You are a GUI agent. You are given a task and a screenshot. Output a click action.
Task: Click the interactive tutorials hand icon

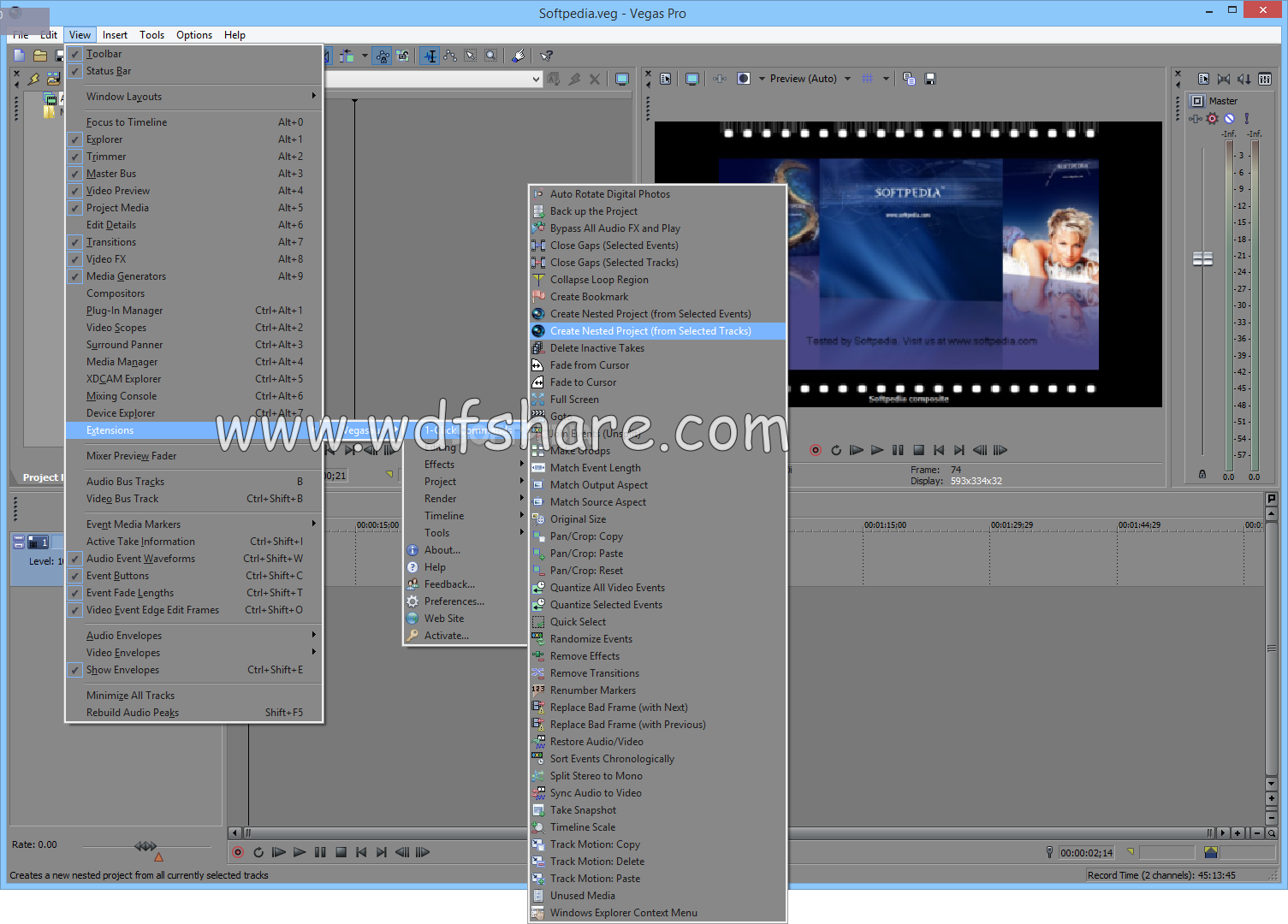point(519,56)
